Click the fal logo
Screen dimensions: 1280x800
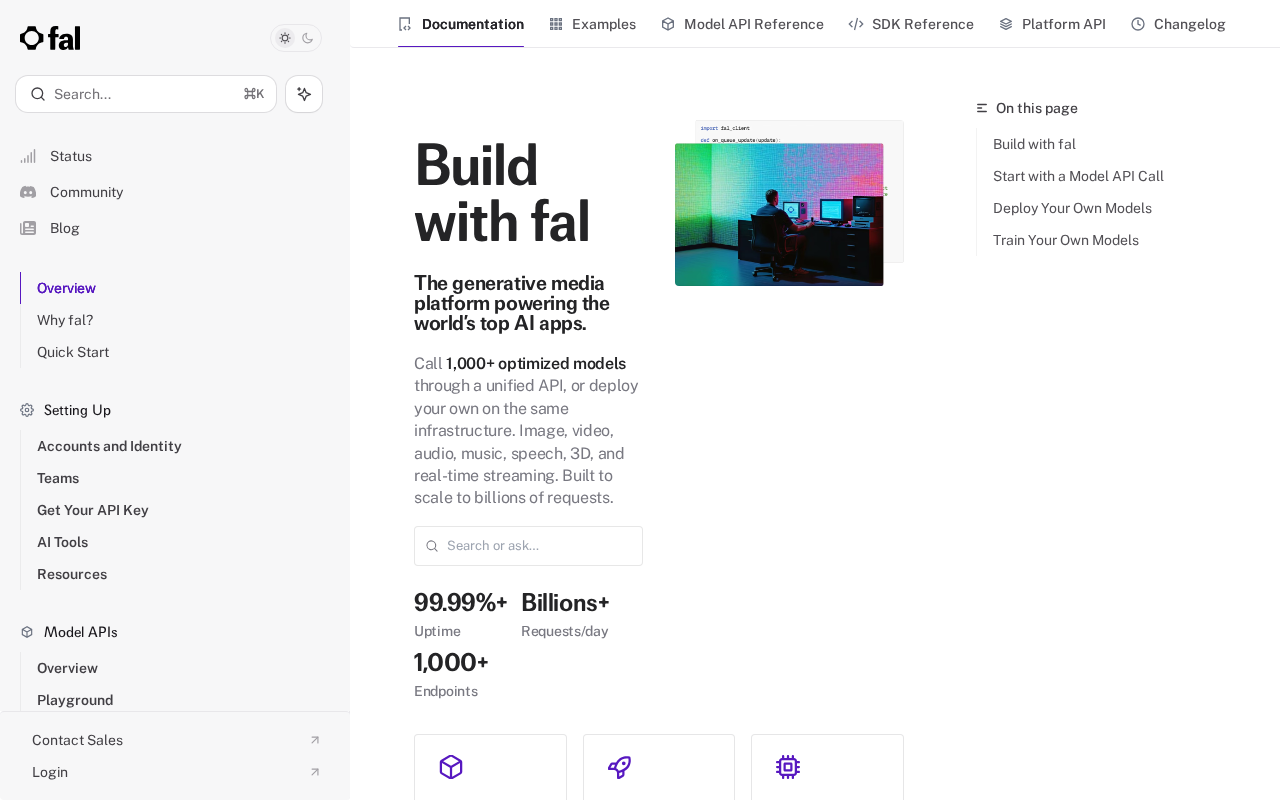point(50,38)
